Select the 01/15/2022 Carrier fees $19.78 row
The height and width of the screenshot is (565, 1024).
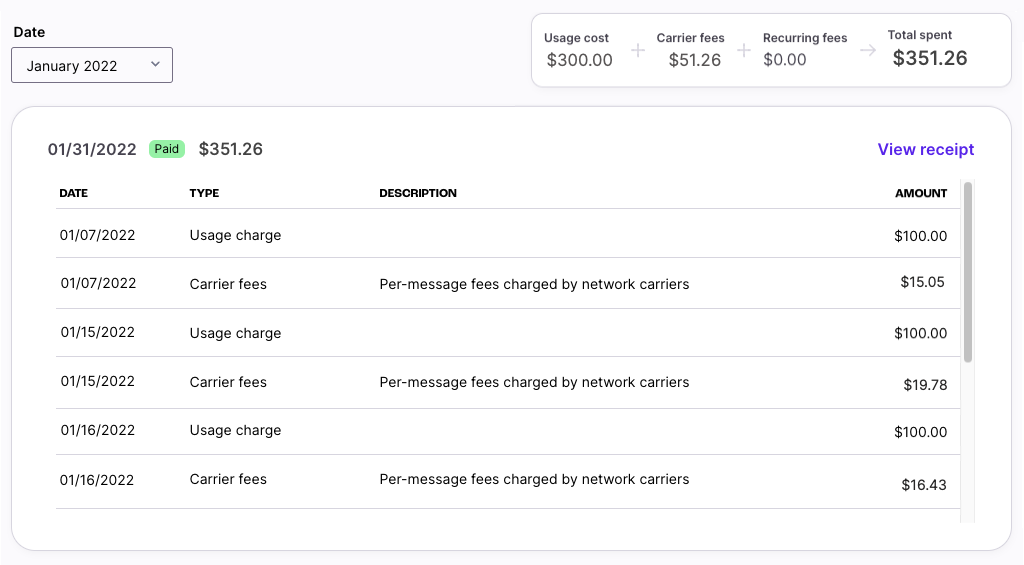[x=507, y=382]
